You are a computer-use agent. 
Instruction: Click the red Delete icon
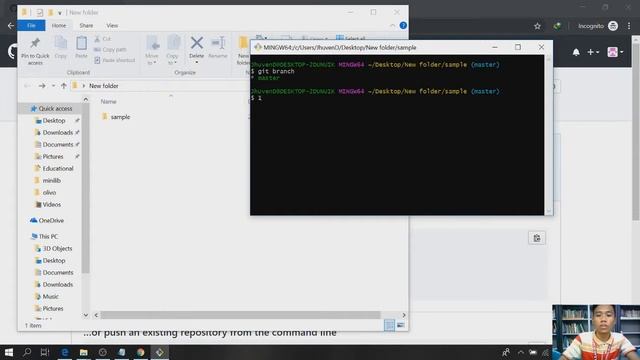pyautogui.click(x=196, y=42)
